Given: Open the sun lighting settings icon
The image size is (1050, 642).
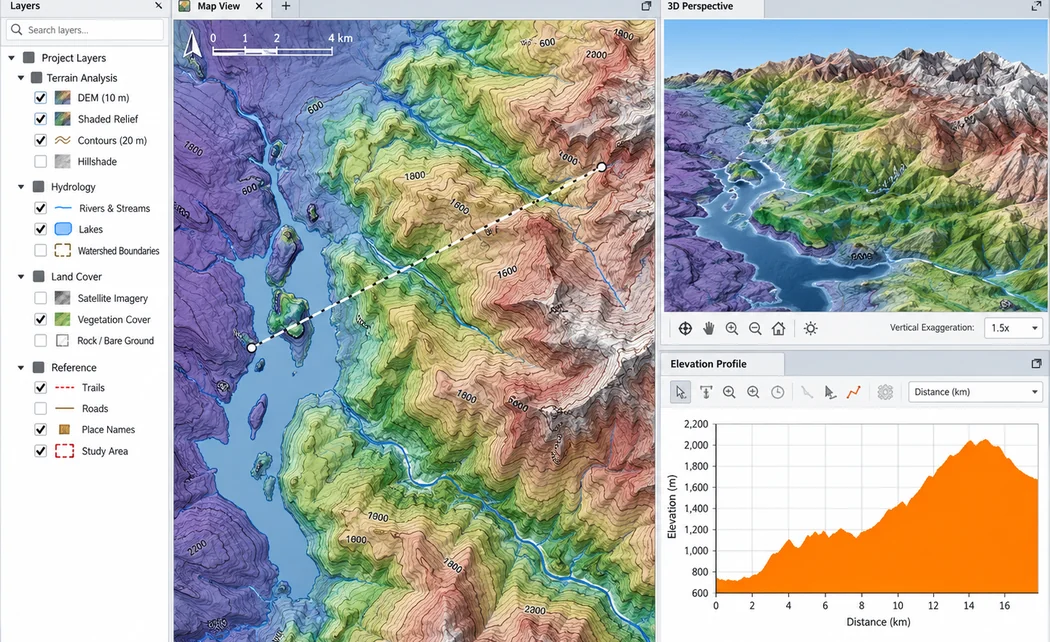Looking at the screenshot, I should tap(810, 329).
